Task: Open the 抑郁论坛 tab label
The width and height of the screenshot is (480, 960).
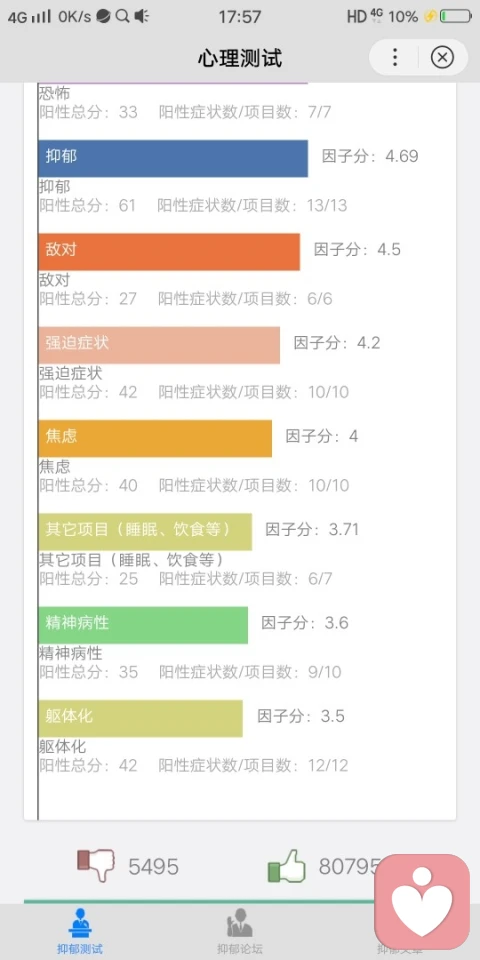Action: pos(239,950)
